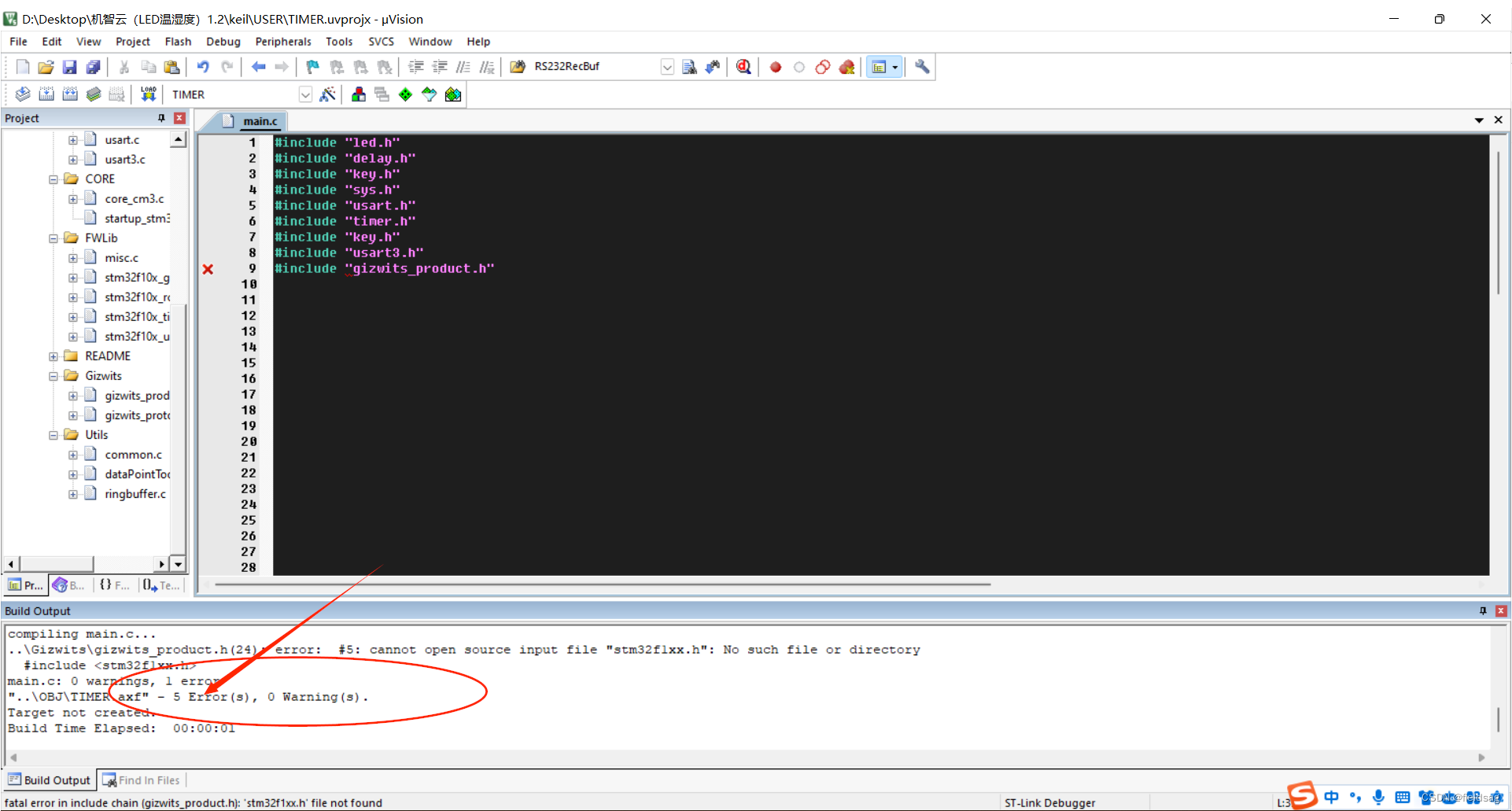Kill all breakpoints icon

(846, 67)
